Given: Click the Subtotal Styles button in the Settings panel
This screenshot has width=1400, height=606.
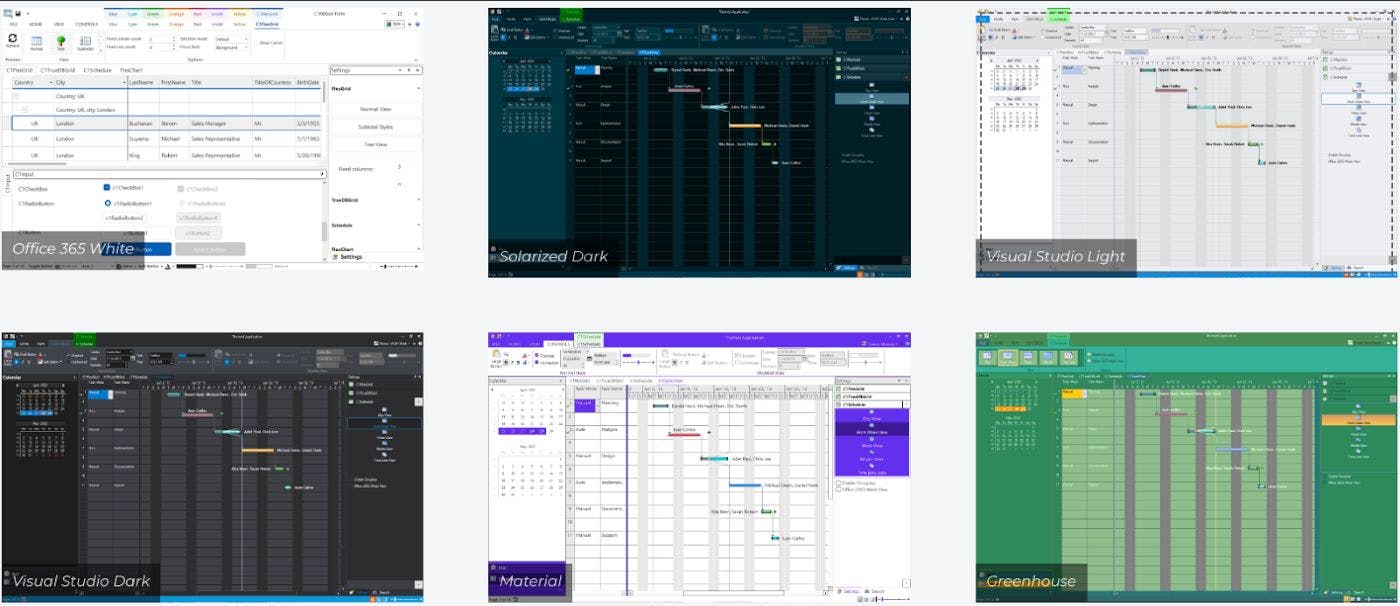Looking at the screenshot, I should pyautogui.click(x=376, y=126).
